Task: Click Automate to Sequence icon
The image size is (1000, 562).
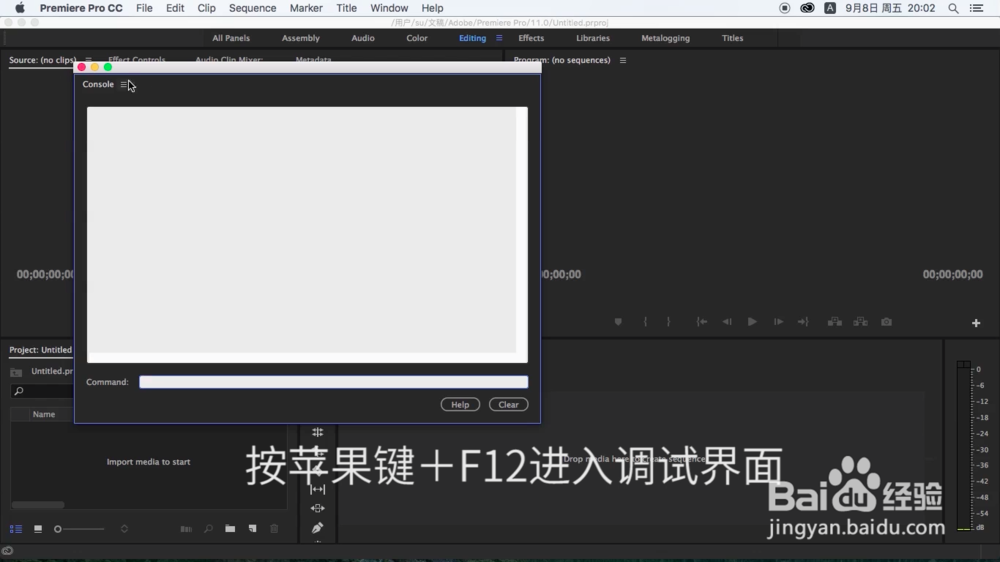Action: [x=186, y=529]
